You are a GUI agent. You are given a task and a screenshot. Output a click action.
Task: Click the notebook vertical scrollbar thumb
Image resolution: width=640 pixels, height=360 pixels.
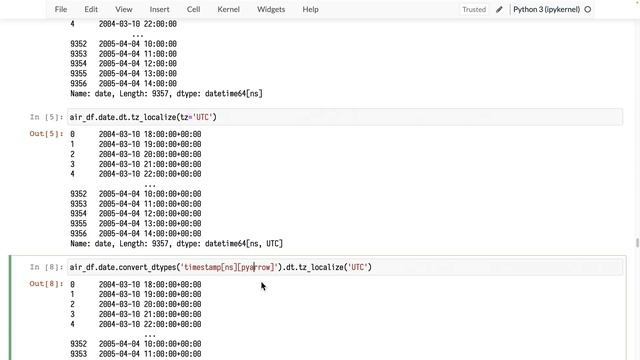point(637,243)
